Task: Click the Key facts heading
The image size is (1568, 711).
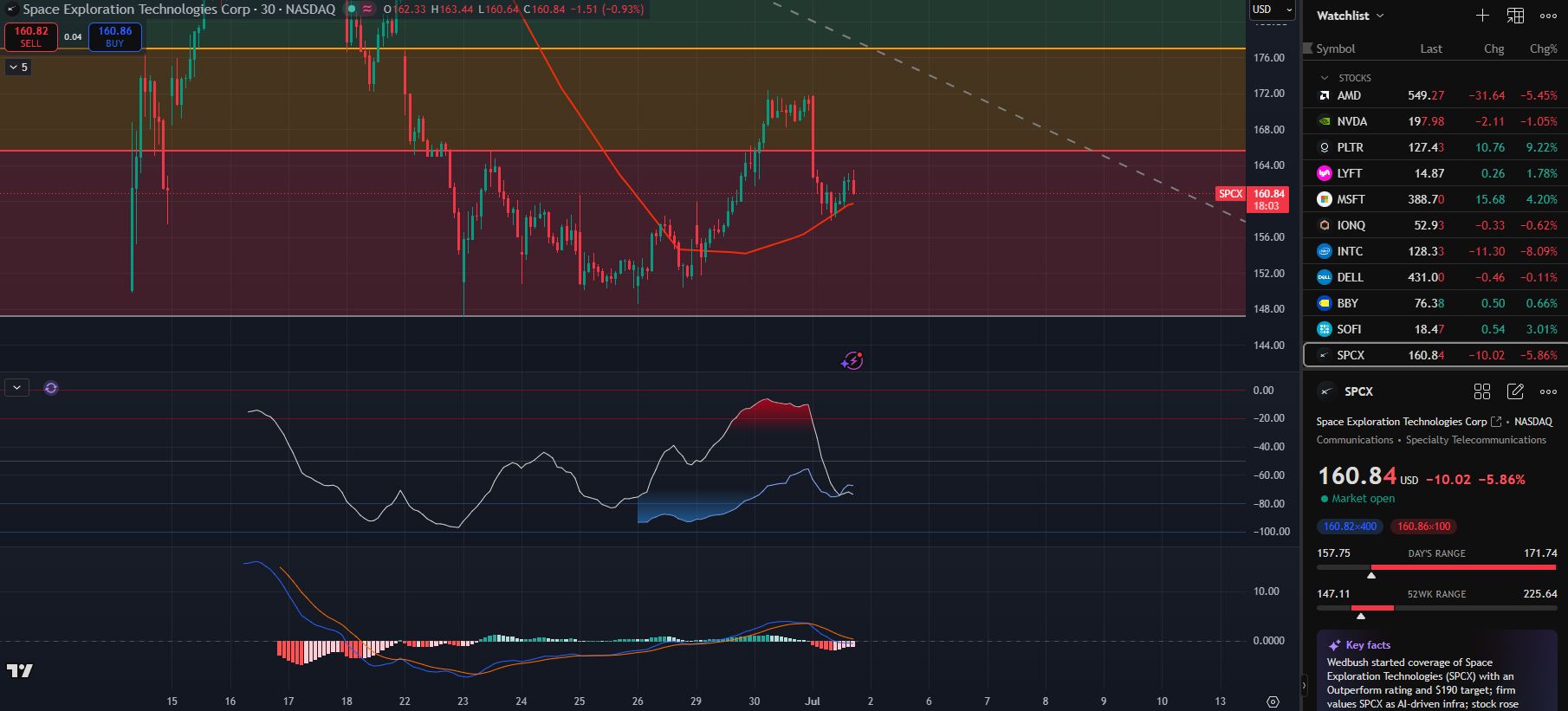Action: [x=1368, y=645]
